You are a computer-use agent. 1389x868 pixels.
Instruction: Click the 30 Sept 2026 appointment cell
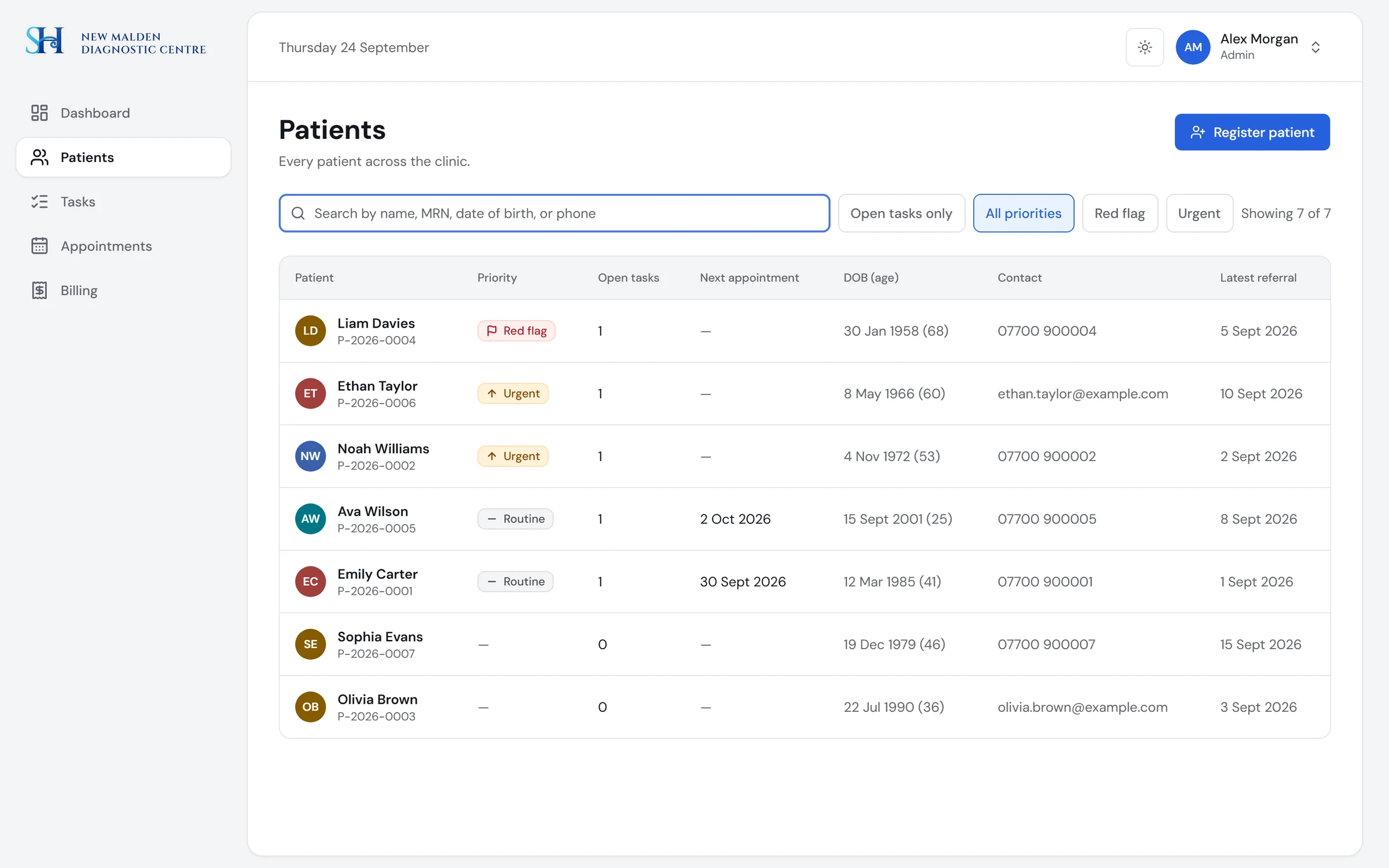point(743,582)
